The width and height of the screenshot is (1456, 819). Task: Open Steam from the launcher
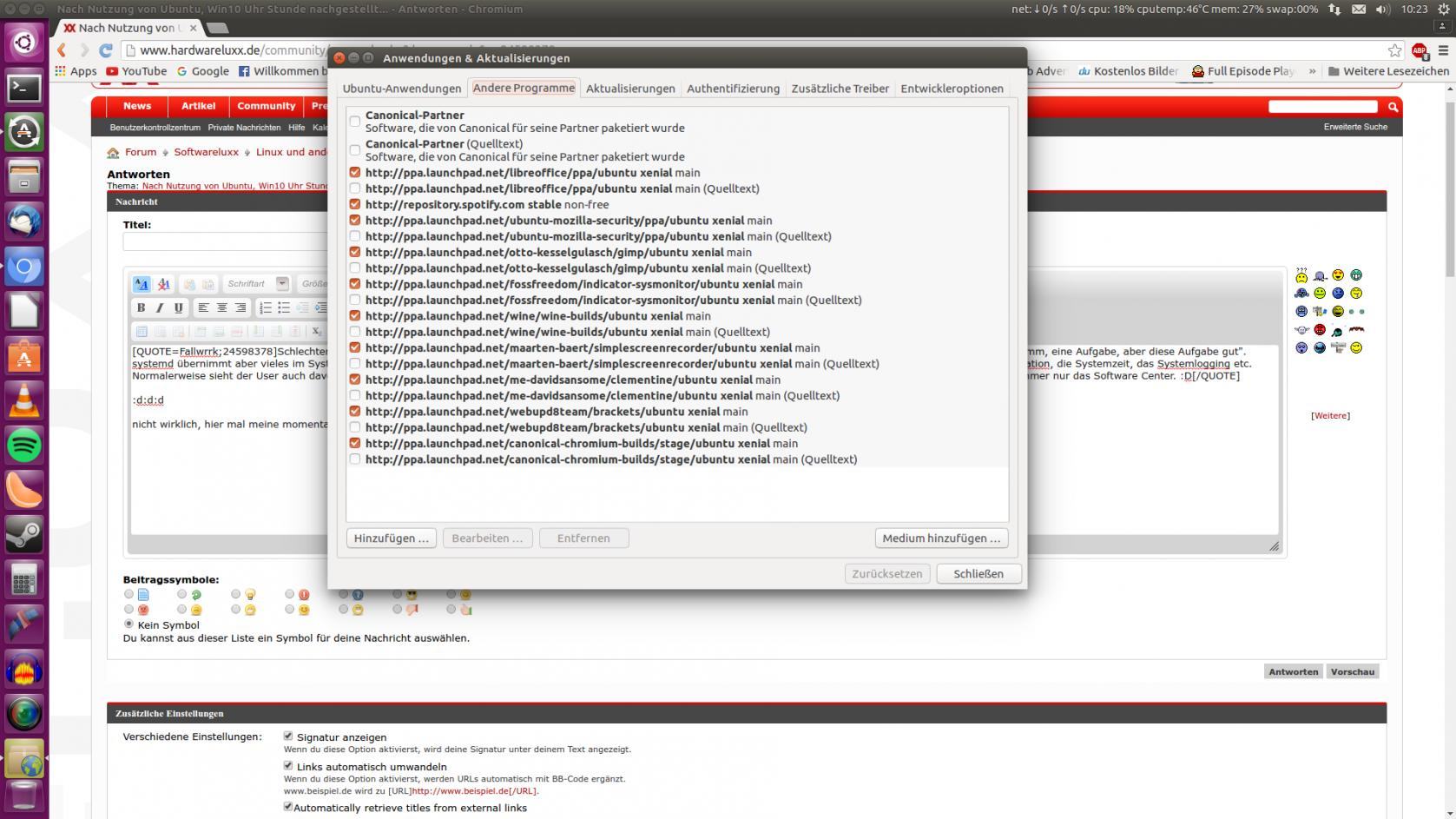tap(24, 535)
